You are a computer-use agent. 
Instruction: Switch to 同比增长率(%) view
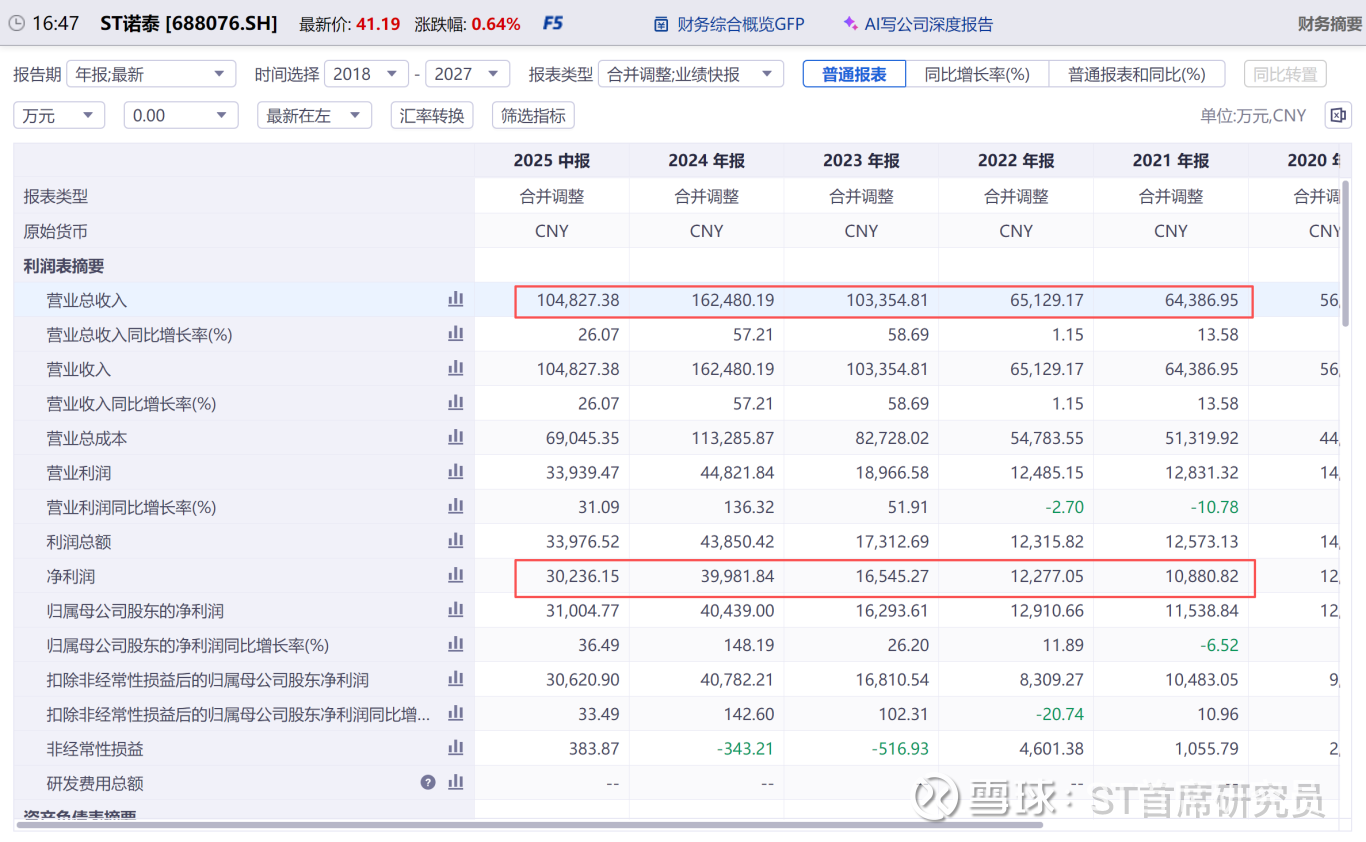[977, 74]
